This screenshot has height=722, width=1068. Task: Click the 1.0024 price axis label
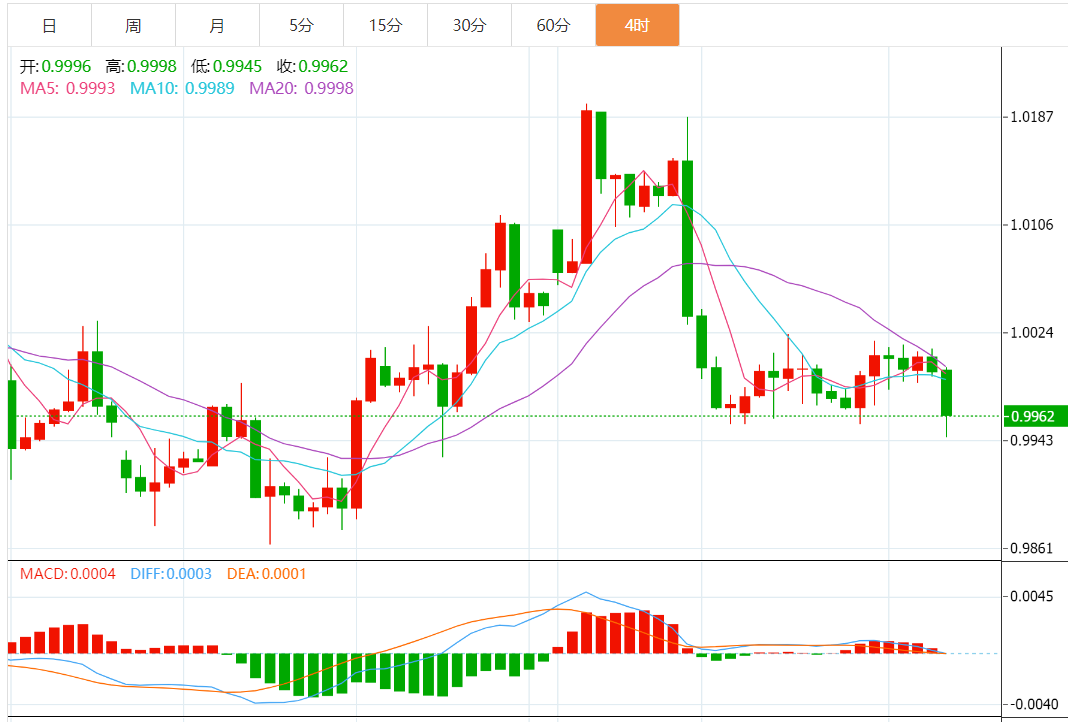pyautogui.click(x=1032, y=332)
